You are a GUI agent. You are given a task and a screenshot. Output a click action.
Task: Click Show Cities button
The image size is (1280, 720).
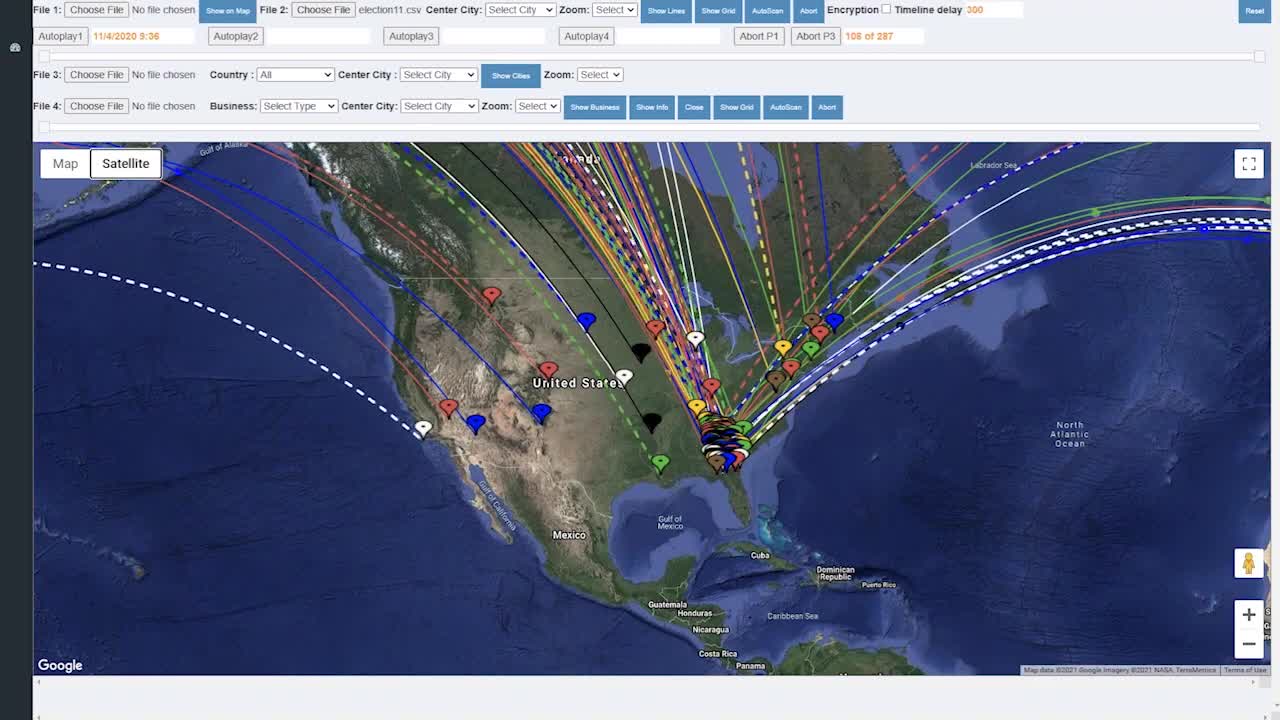(x=511, y=76)
